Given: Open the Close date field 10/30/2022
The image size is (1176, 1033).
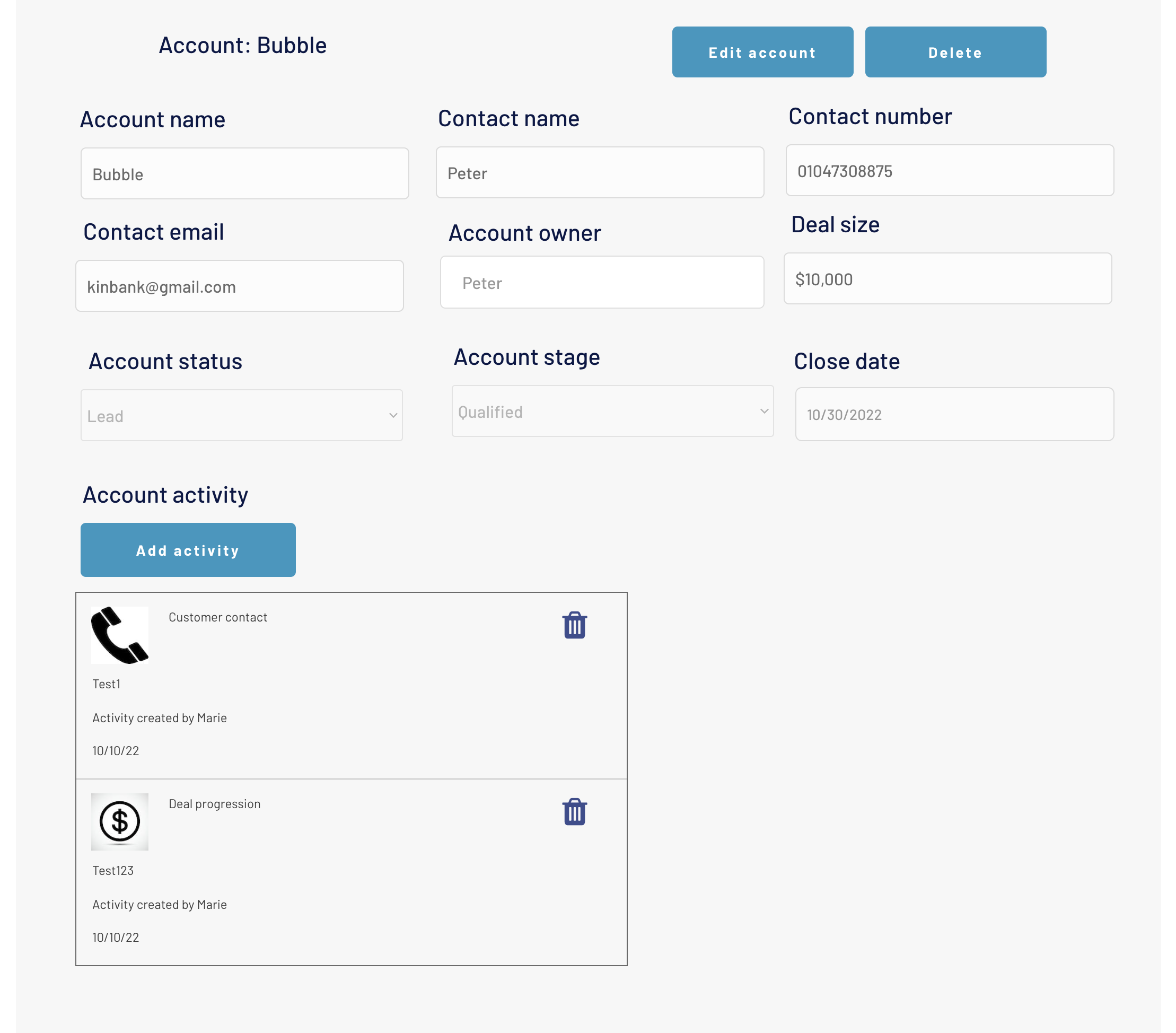Looking at the screenshot, I should (954, 414).
